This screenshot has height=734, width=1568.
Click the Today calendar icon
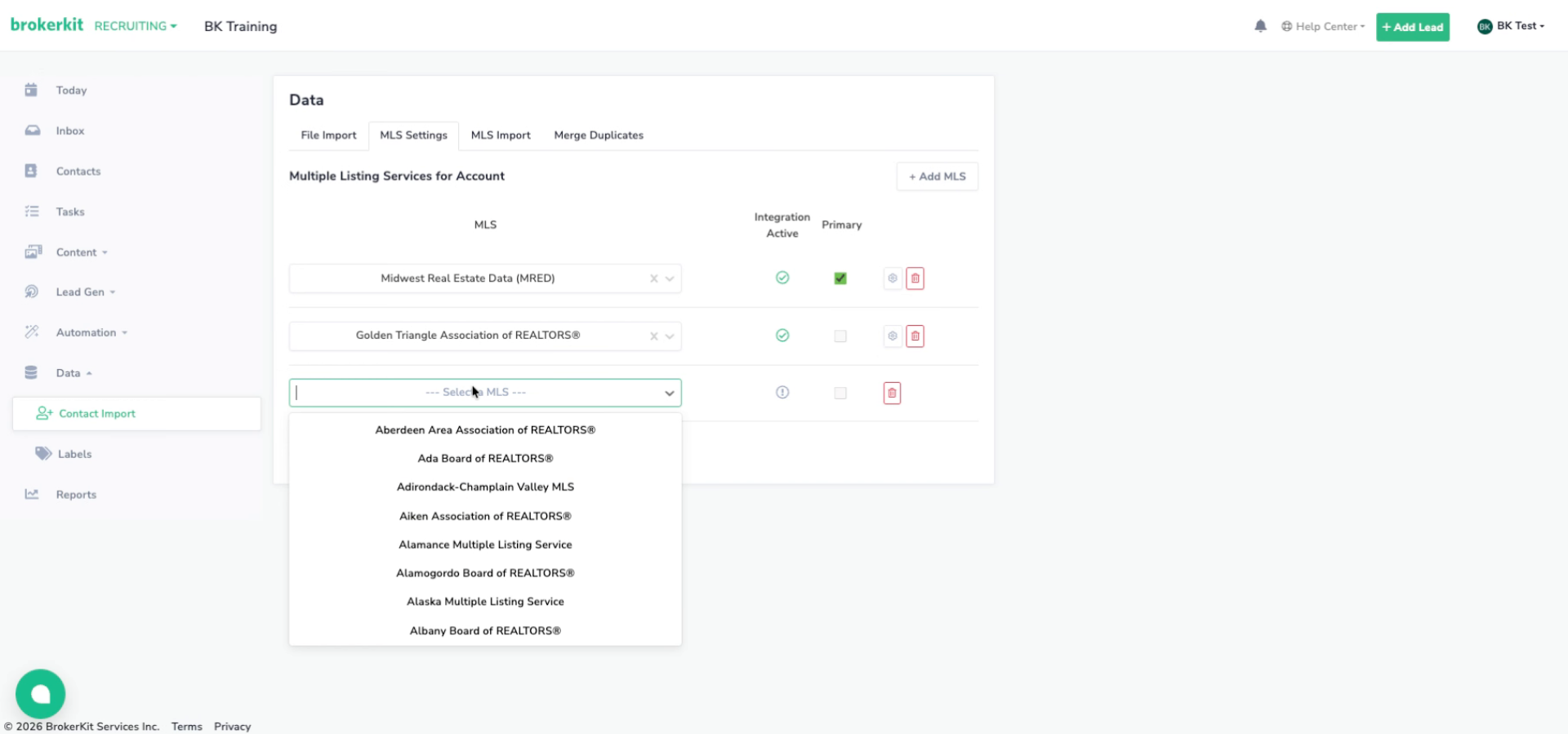click(x=31, y=90)
